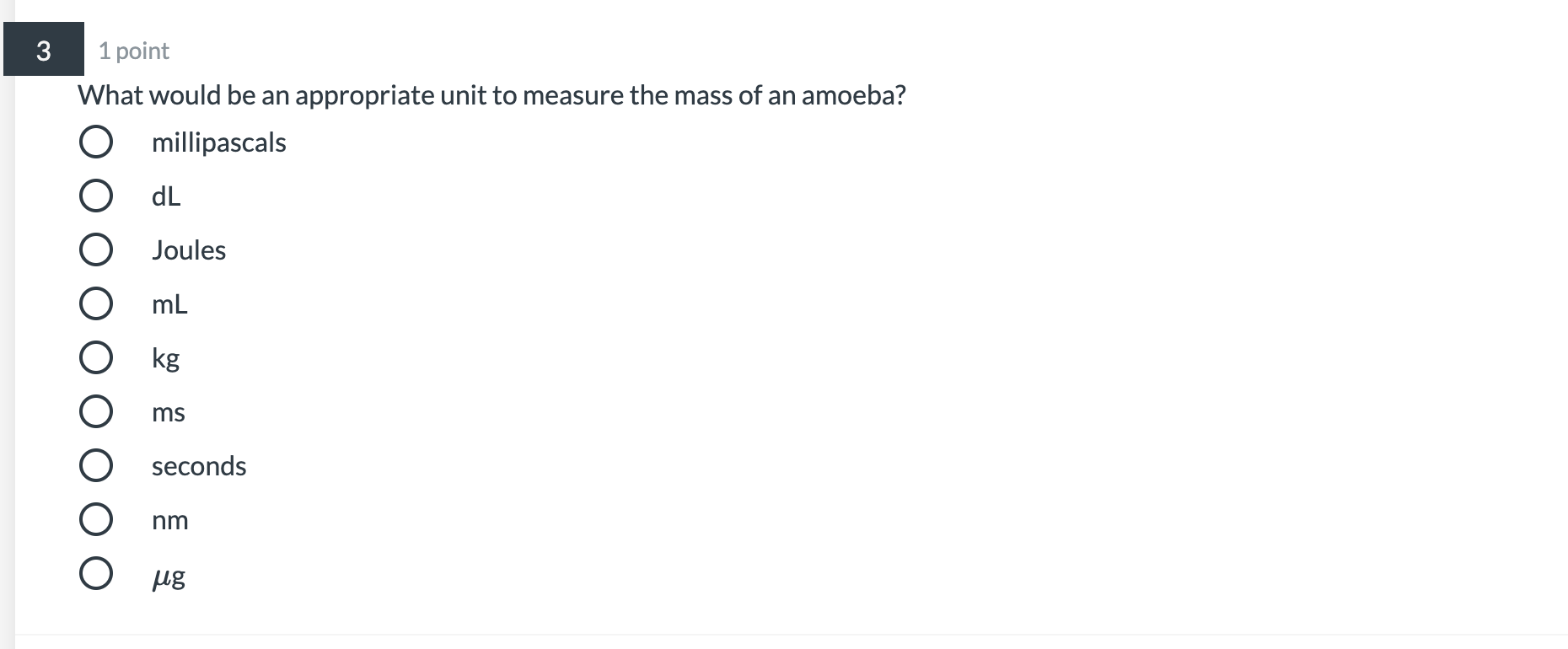This screenshot has width=1568, height=649.
Task: Click the nm answer label
Action: pyautogui.click(x=169, y=520)
